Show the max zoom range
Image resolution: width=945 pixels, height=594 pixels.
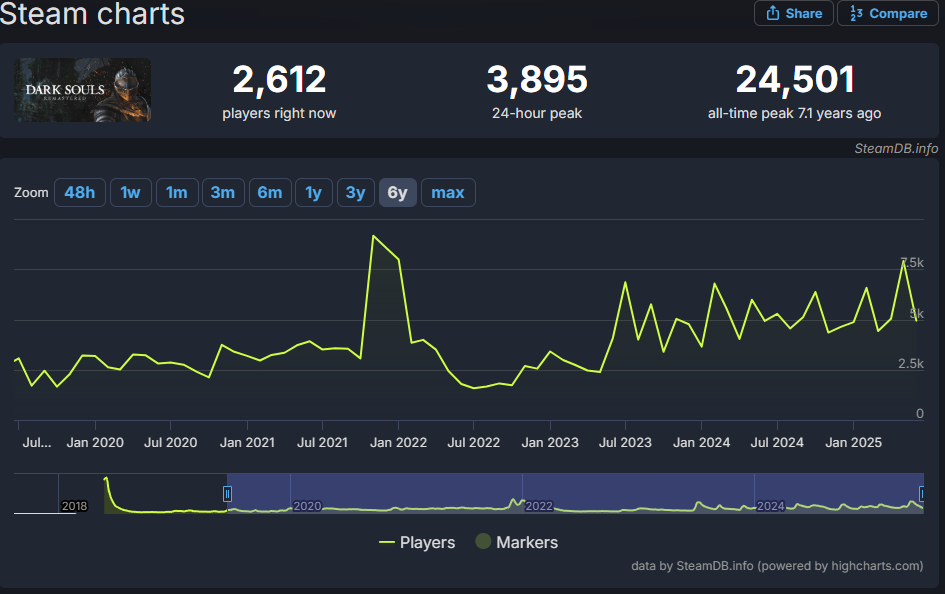(448, 193)
